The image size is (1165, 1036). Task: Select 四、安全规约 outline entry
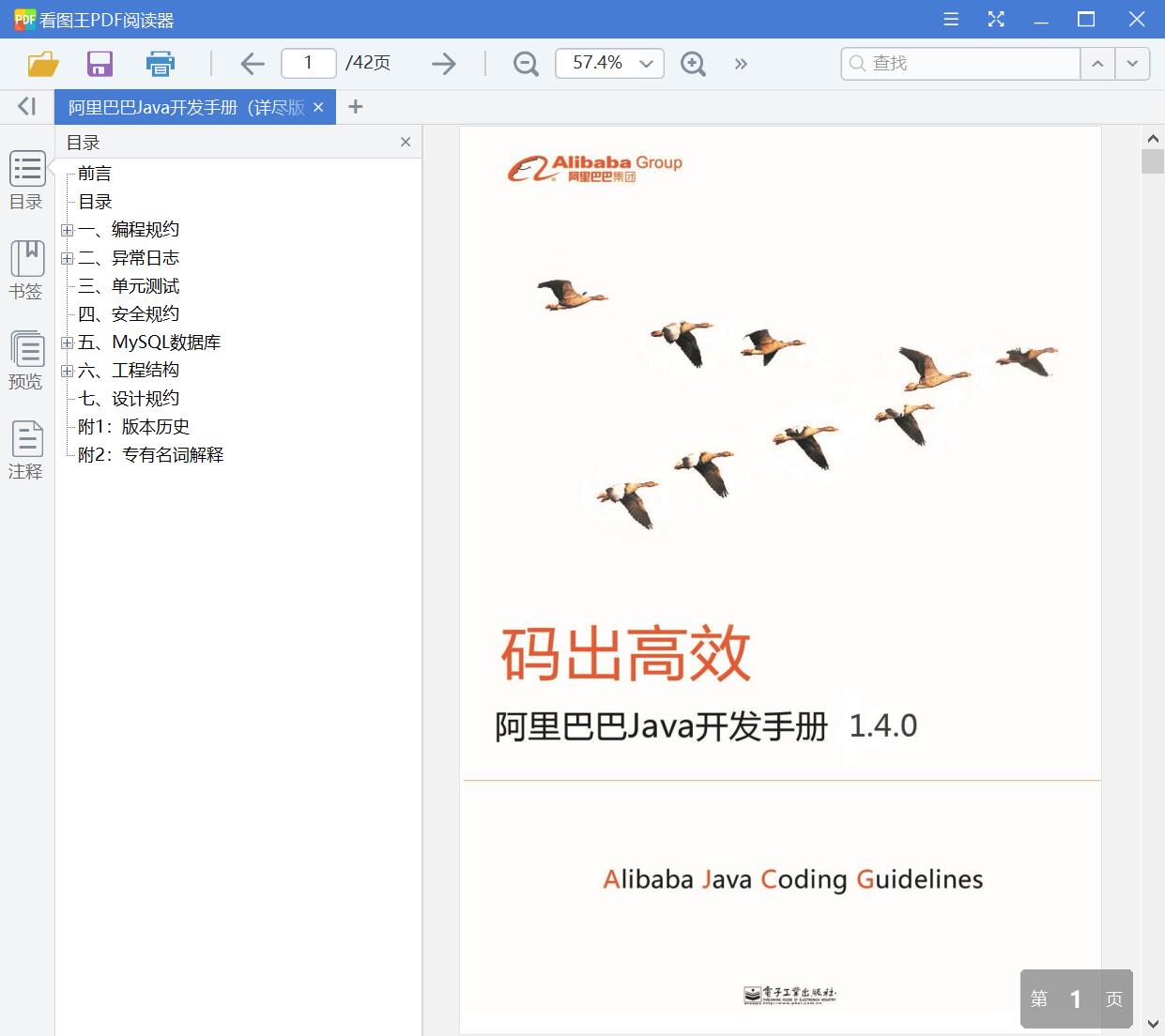129,314
